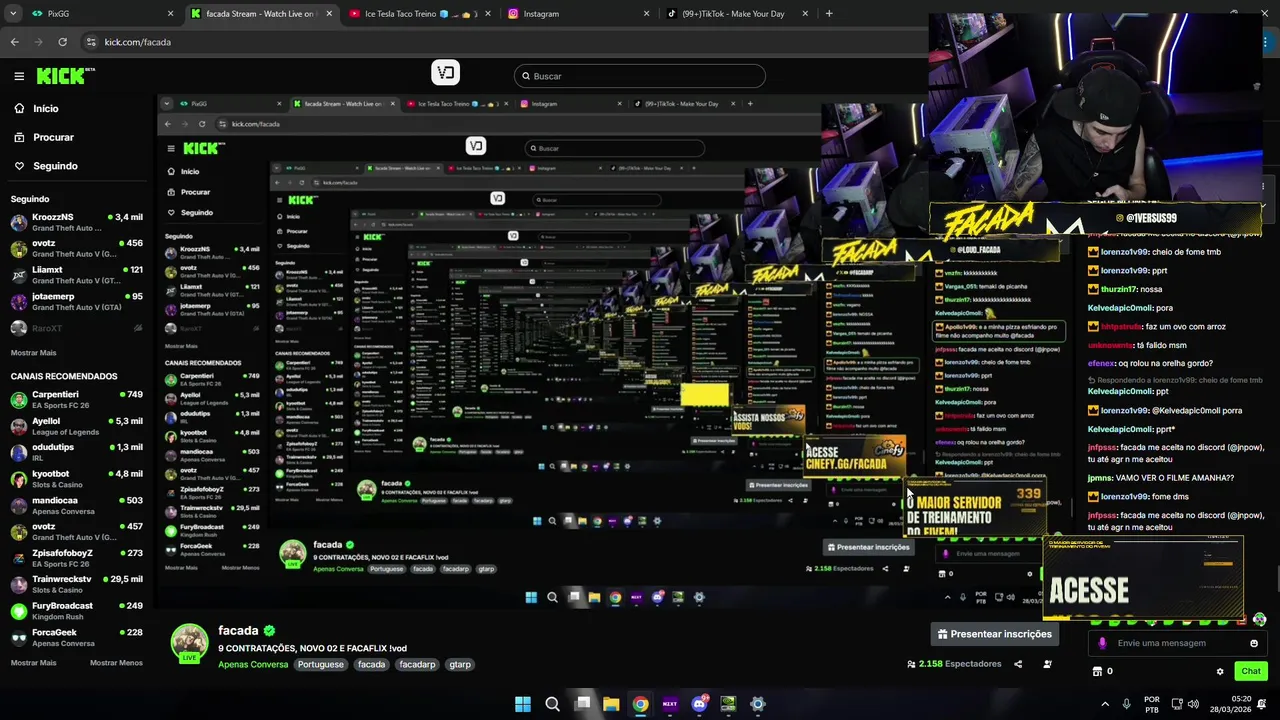The image size is (1280, 720).
Task: Click green emote avatar above chat input
Action: click(1259, 620)
